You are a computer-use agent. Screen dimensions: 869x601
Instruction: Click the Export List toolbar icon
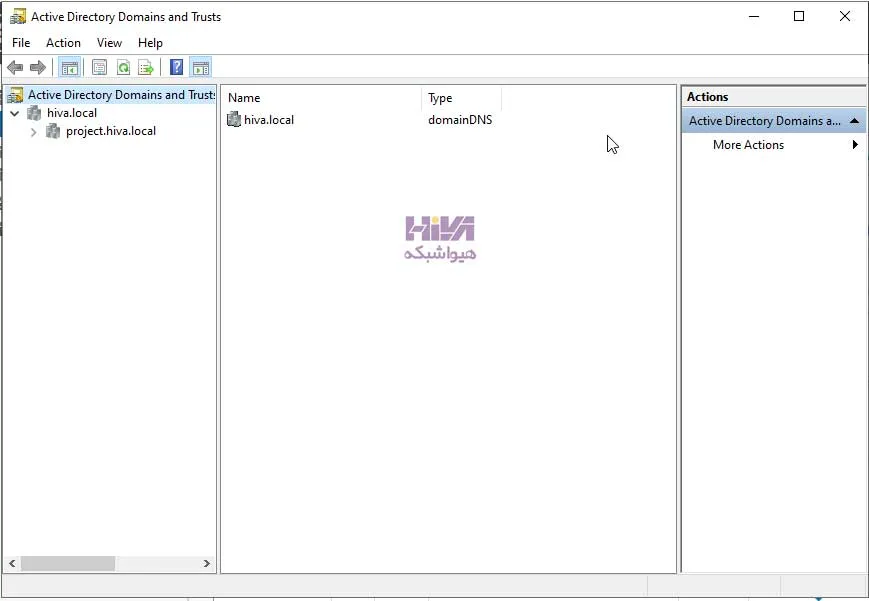pos(146,68)
